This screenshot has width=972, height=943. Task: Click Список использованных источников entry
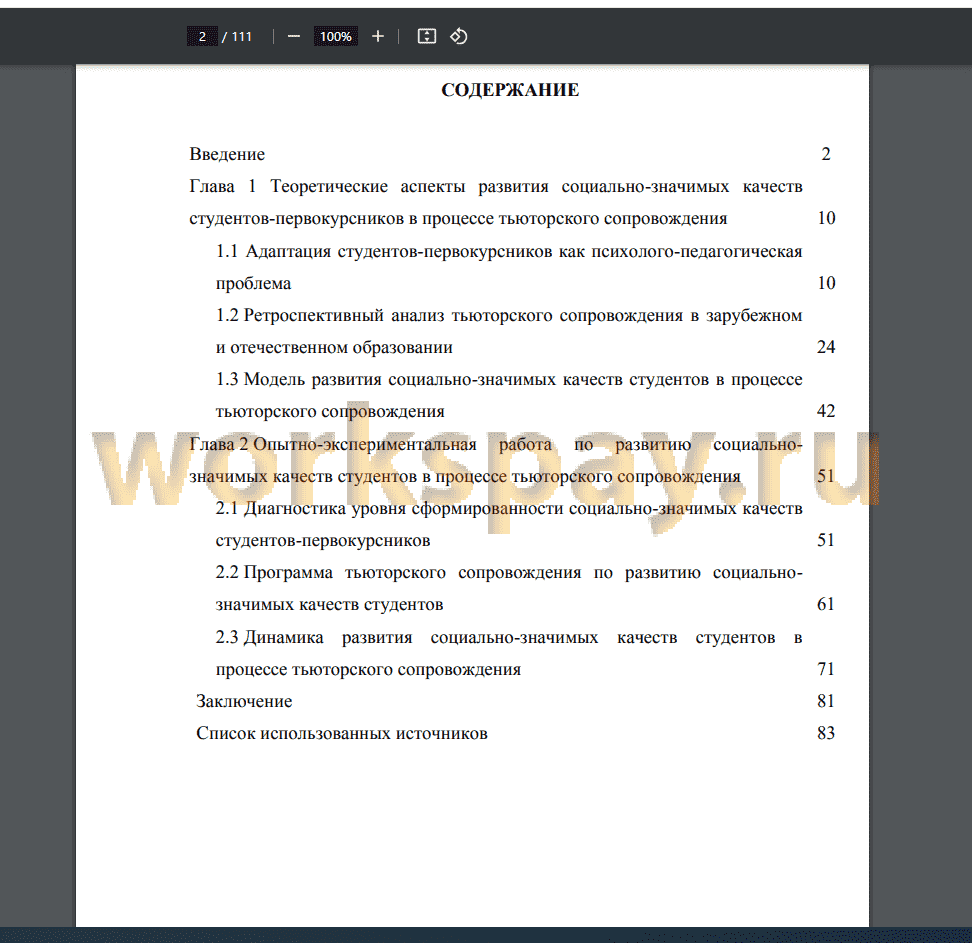[342, 733]
